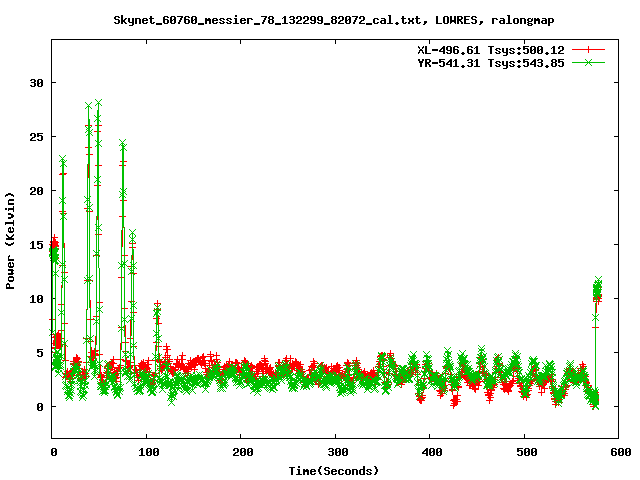Viewport: 640px width, 480px height.
Task: Click the x-axis tick label 600
Action: tap(621, 452)
